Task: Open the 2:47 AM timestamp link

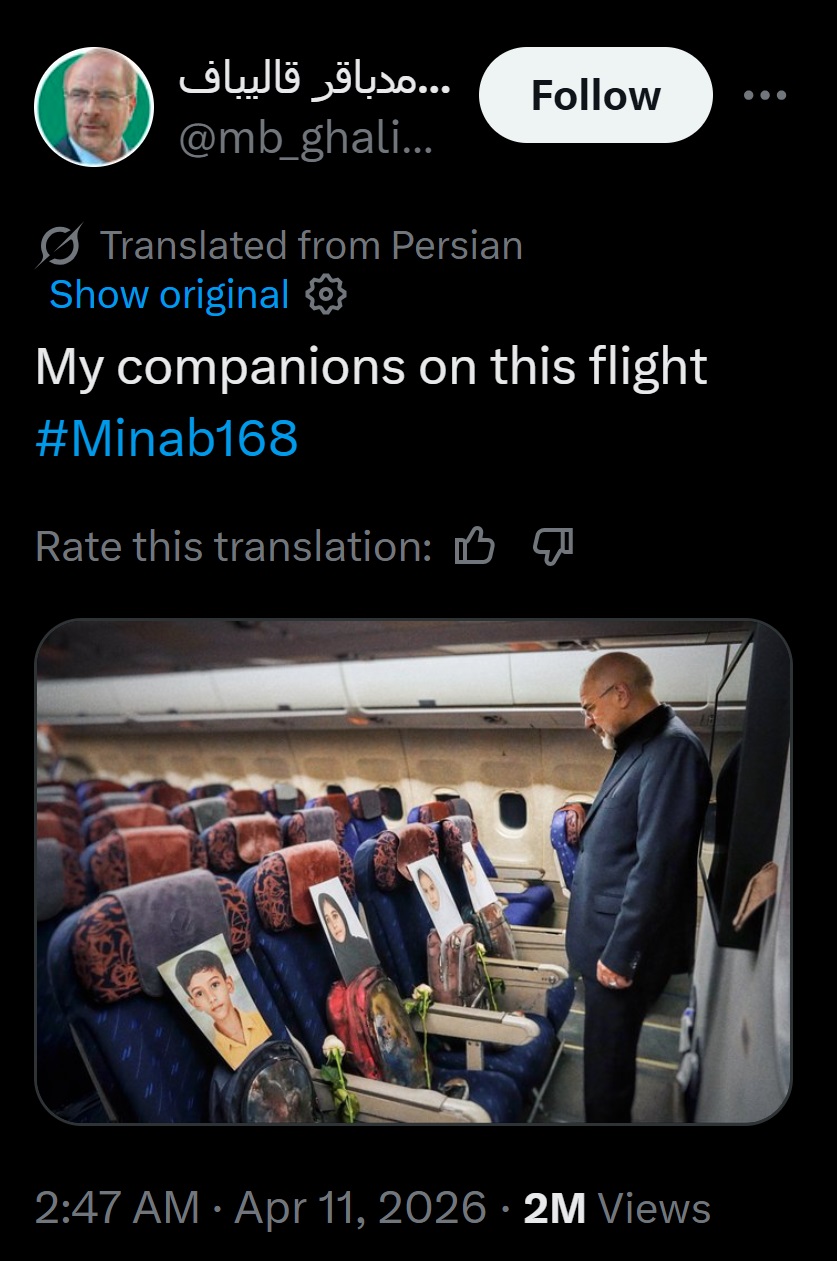Action: click(117, 1208)
